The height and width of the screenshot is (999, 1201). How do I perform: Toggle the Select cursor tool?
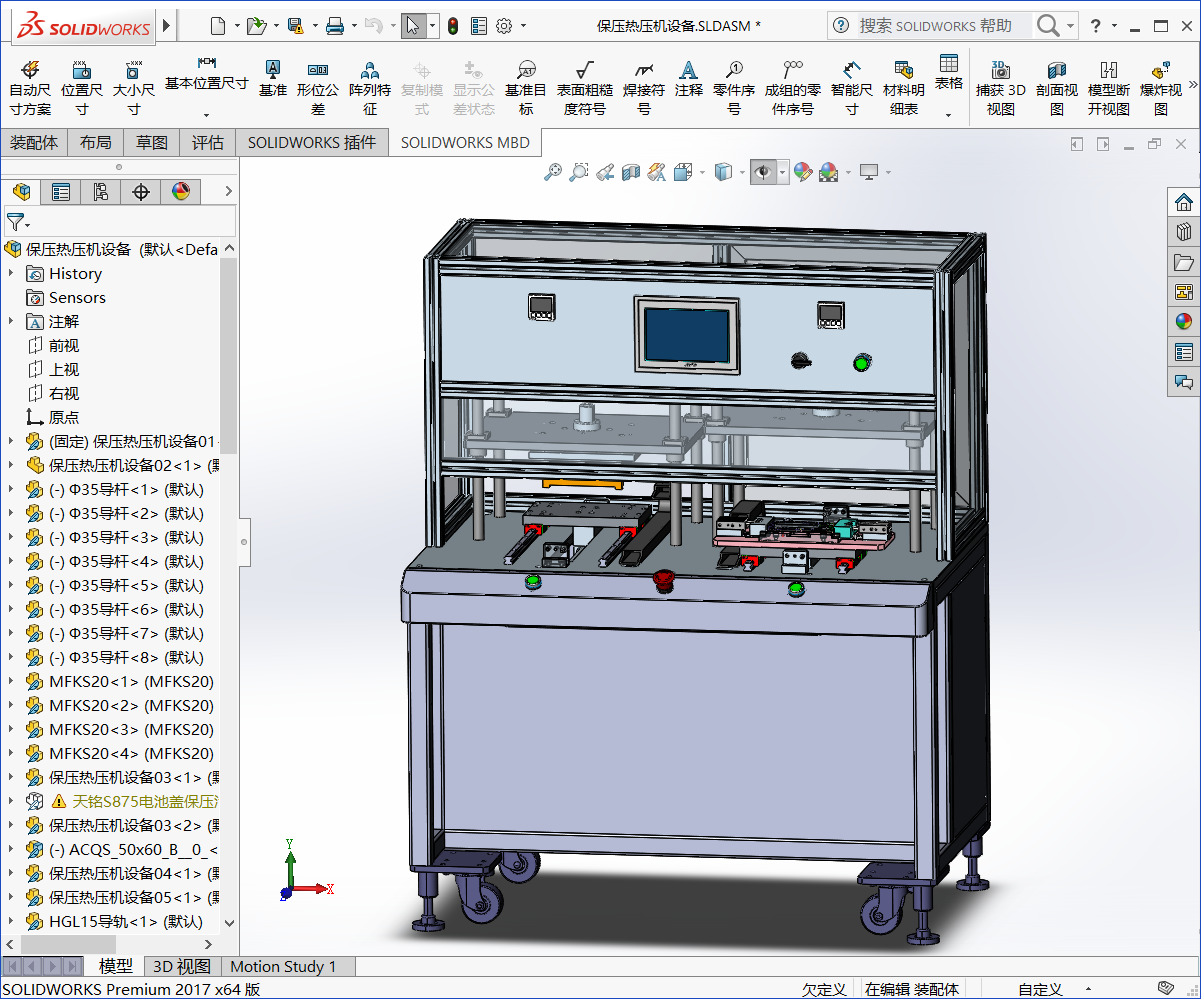pyautogui.click(x=413, y=26)
